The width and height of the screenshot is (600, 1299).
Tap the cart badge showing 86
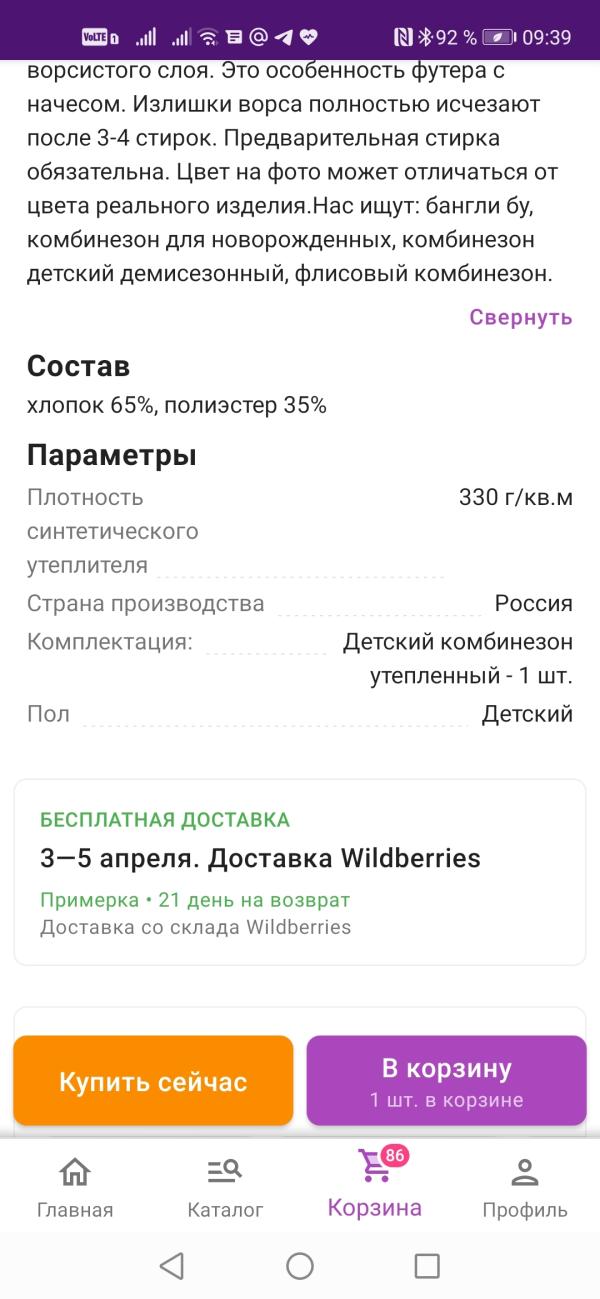[395, 1156]
